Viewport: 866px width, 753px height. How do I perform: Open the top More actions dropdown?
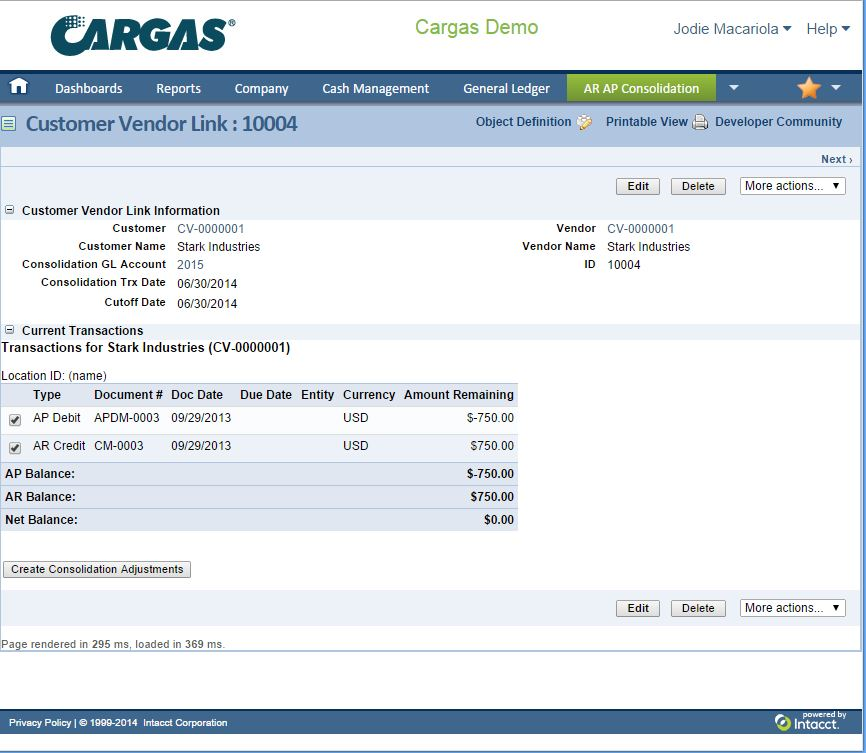point(793,186)
